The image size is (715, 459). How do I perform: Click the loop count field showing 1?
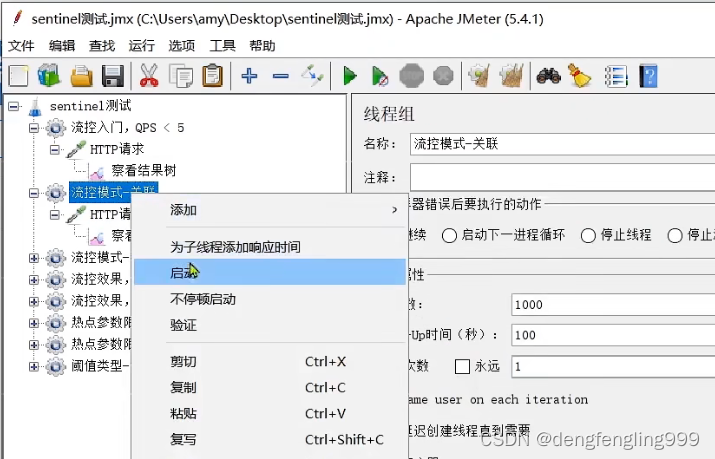point(613,366)
